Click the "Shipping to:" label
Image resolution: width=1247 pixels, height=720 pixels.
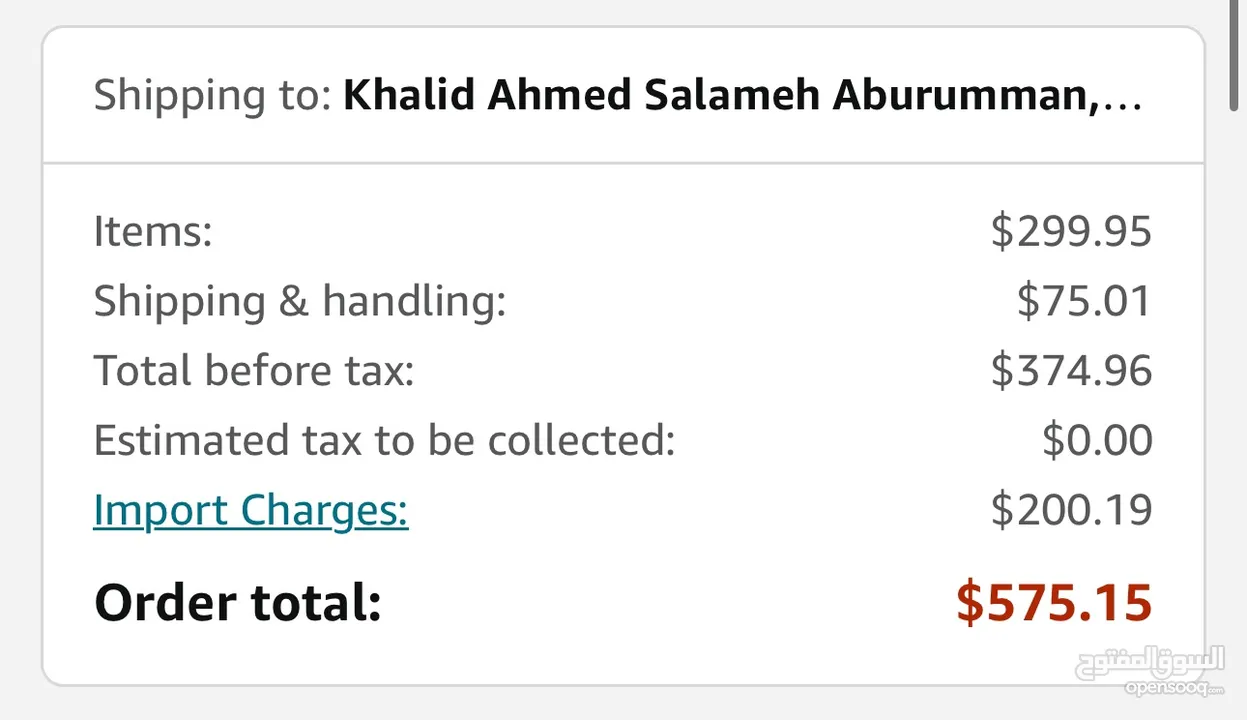pyautogui.click(x=212, y=97)
